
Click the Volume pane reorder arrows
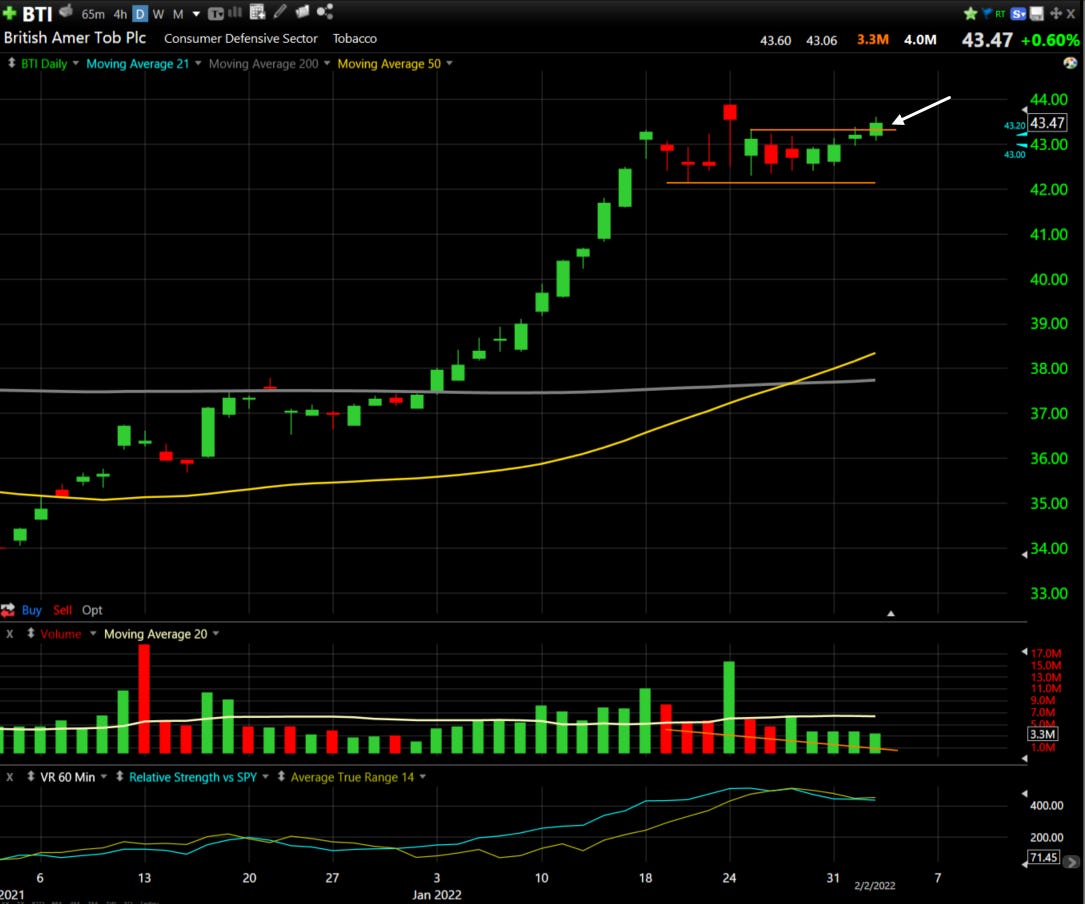pos(30,633)
